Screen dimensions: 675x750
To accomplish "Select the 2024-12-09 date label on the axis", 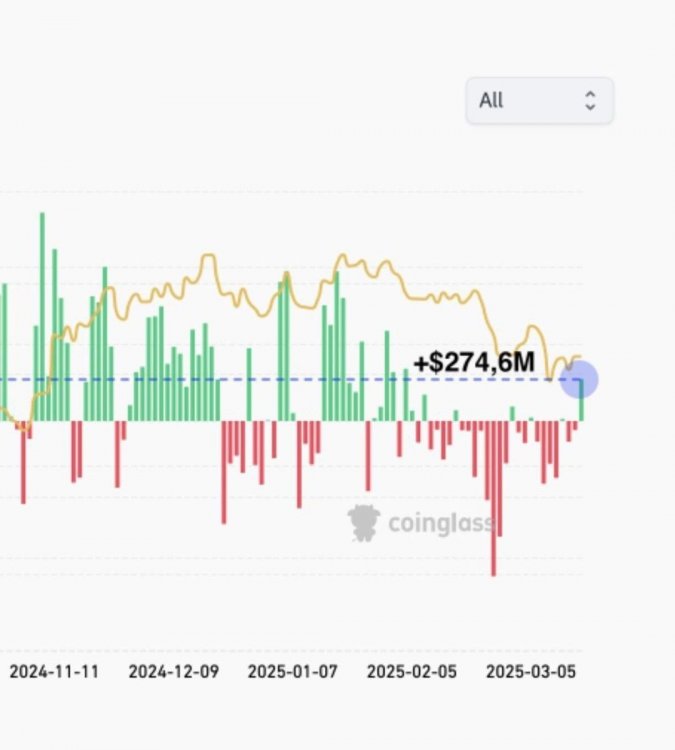I will click(x=173, y=672).
